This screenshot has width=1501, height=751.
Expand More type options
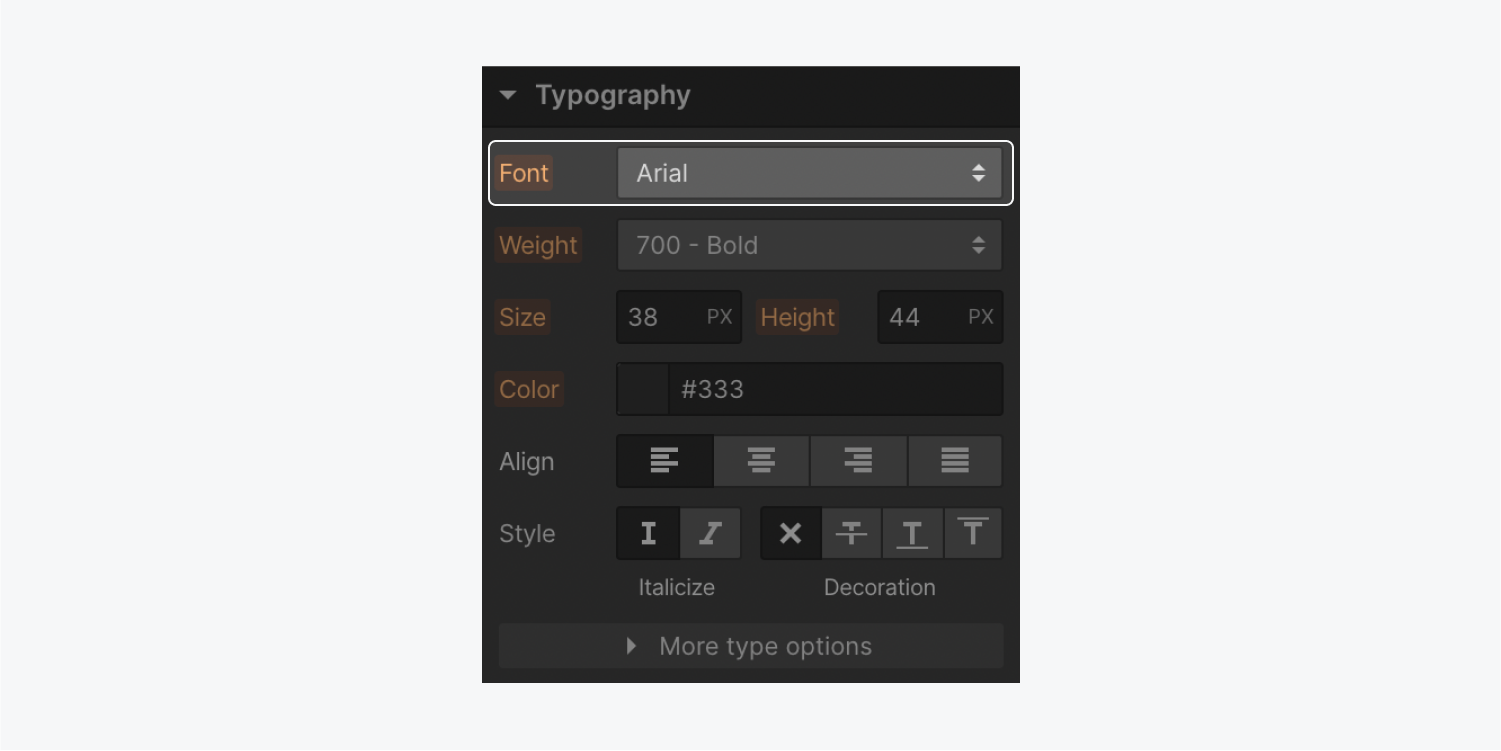751,646
